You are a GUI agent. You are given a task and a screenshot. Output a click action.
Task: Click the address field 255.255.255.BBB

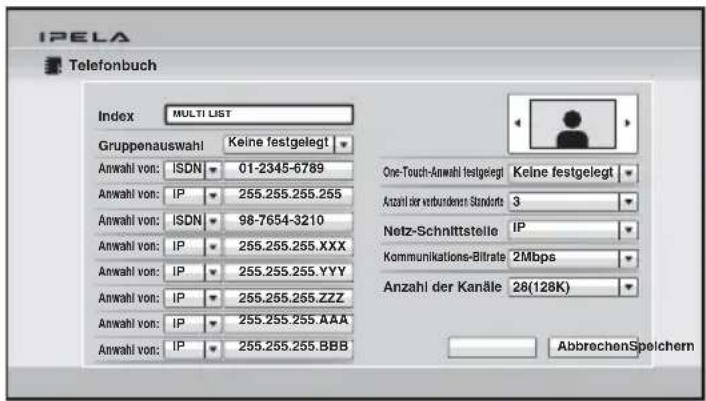point(288,349)
